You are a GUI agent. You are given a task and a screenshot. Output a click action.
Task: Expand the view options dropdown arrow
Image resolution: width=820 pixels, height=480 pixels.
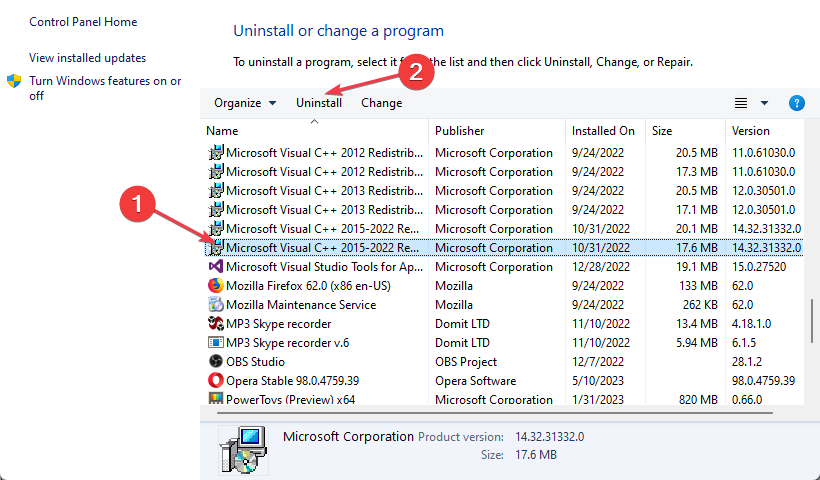764,103
